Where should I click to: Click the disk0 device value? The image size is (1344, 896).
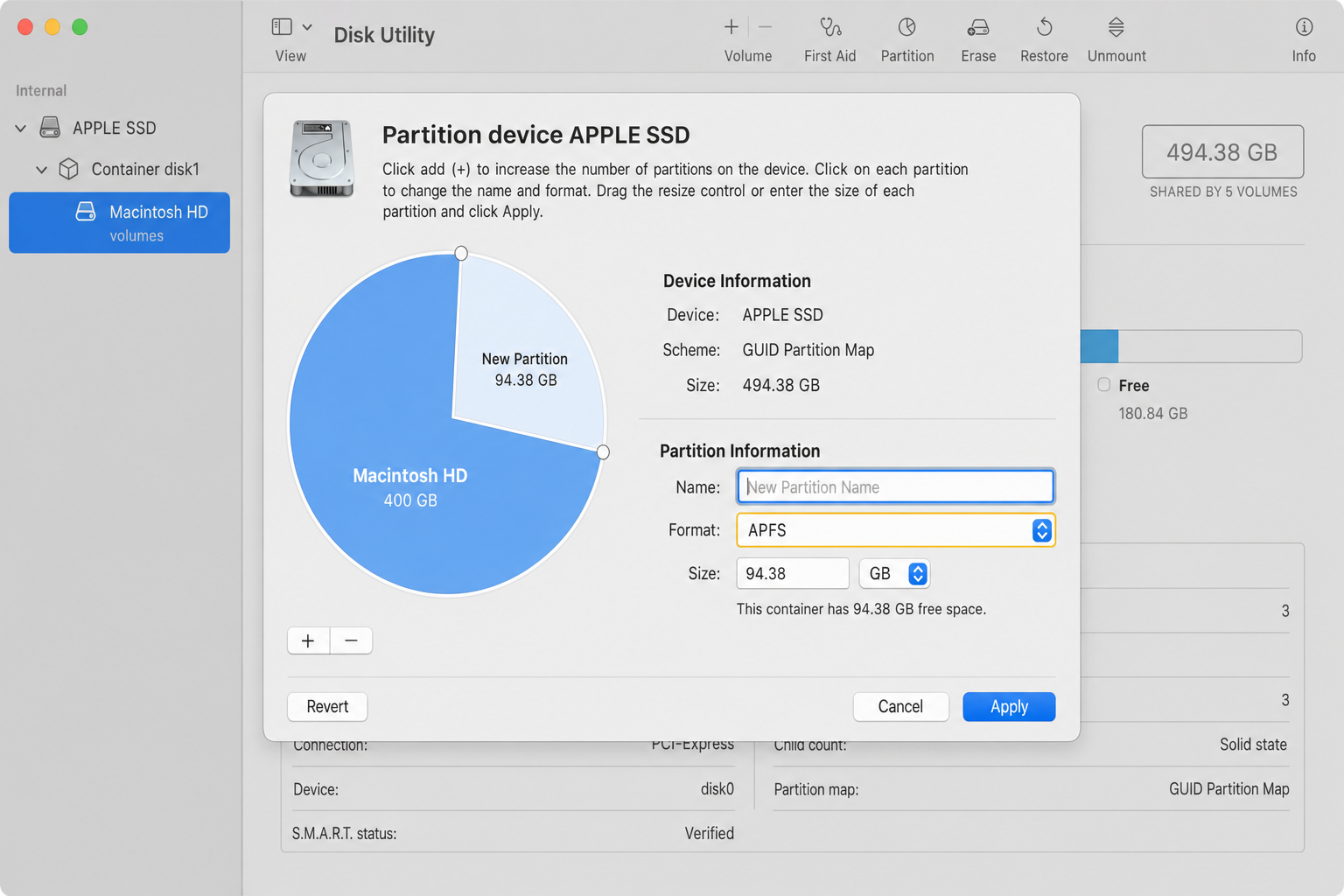click(x=717, y=788)
